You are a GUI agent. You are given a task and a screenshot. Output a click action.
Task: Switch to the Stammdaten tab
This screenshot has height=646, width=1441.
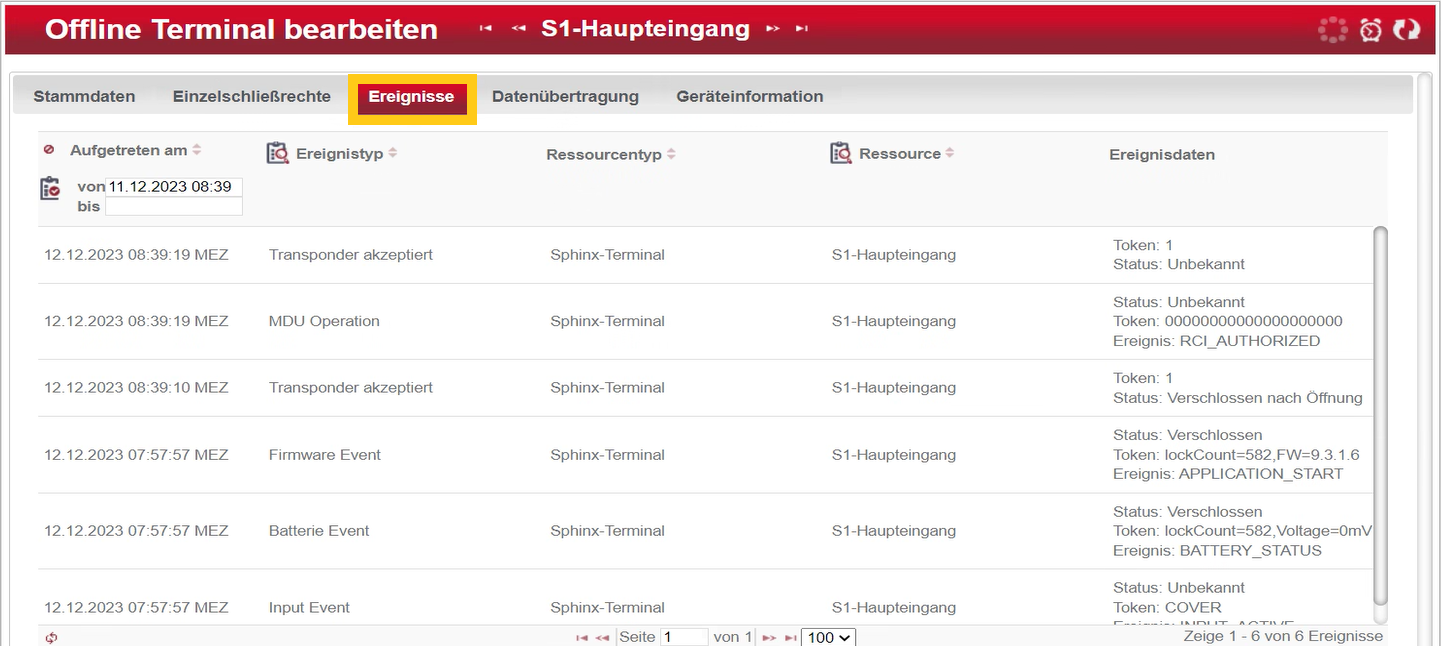point(84,97)
